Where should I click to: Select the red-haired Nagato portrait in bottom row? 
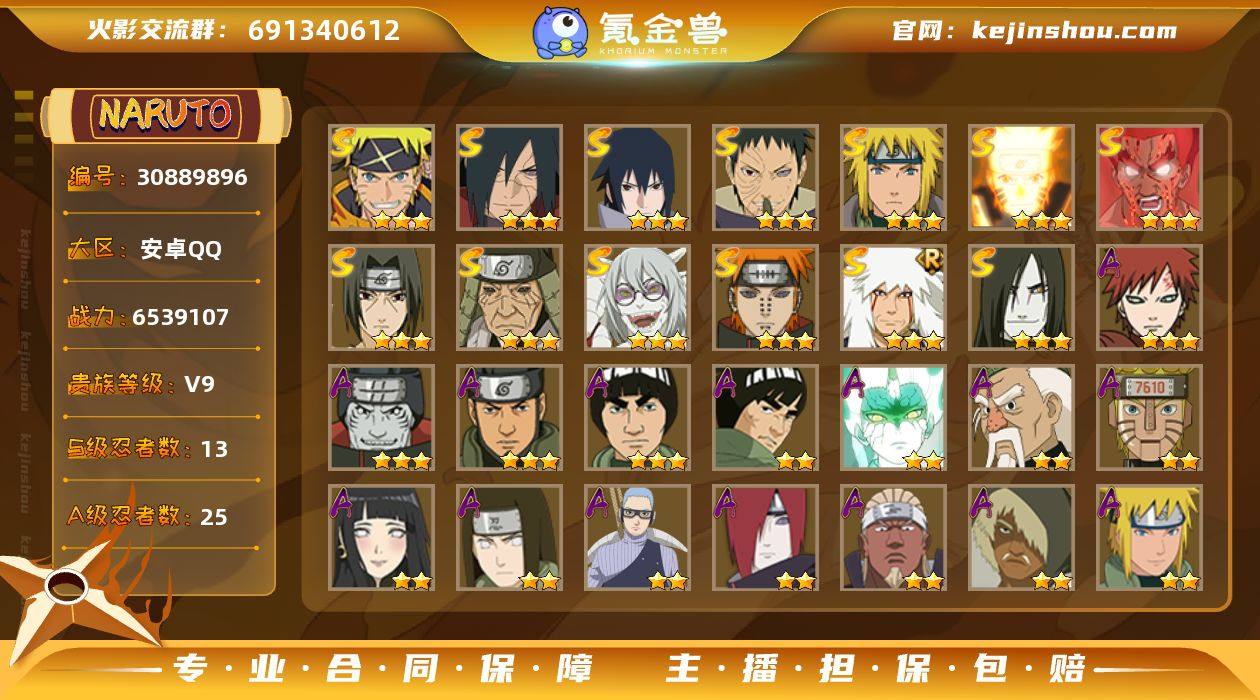click(x=765, y=538)
